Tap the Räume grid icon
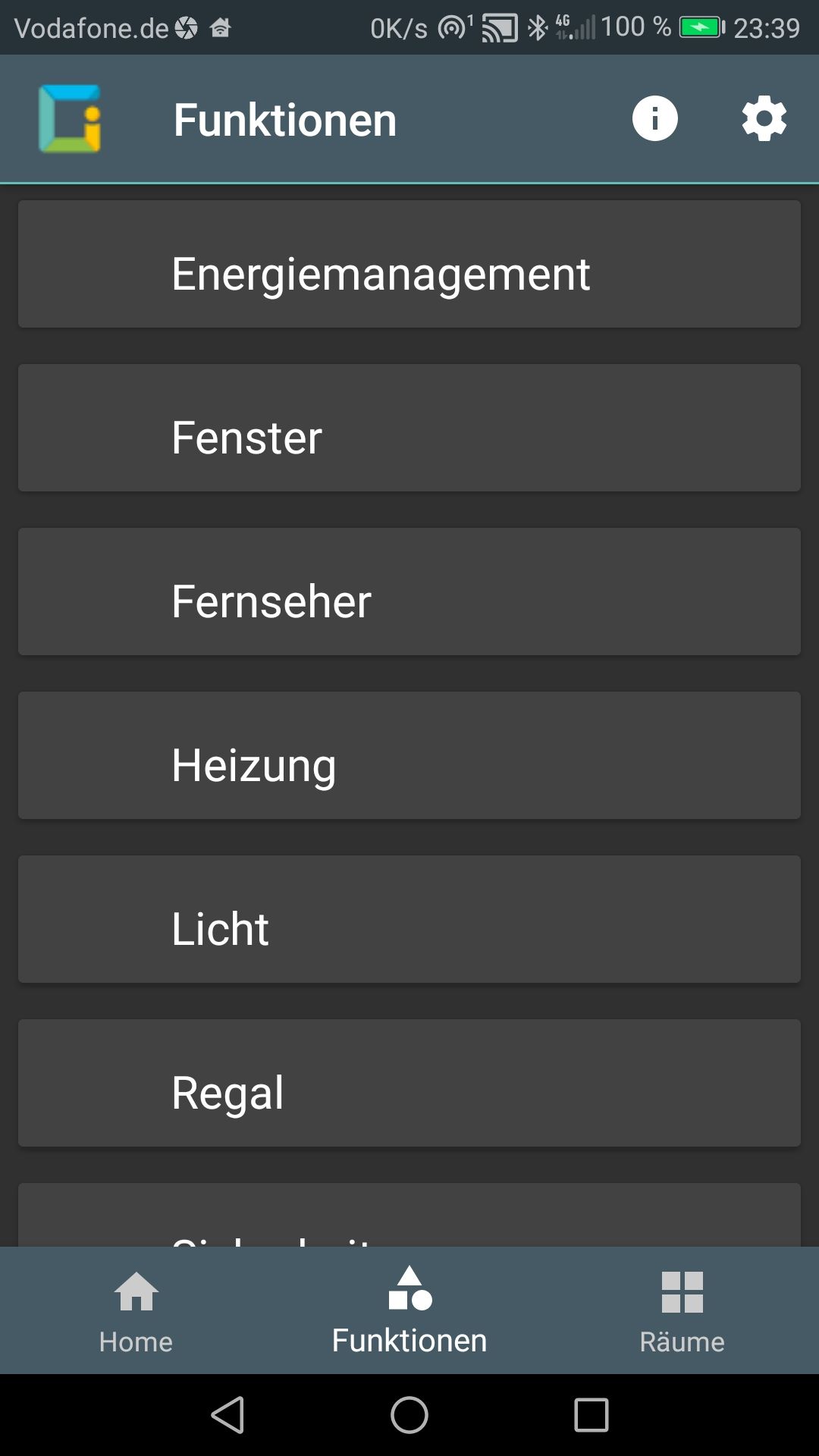The image size is (819, 1456). [682, 1291]
